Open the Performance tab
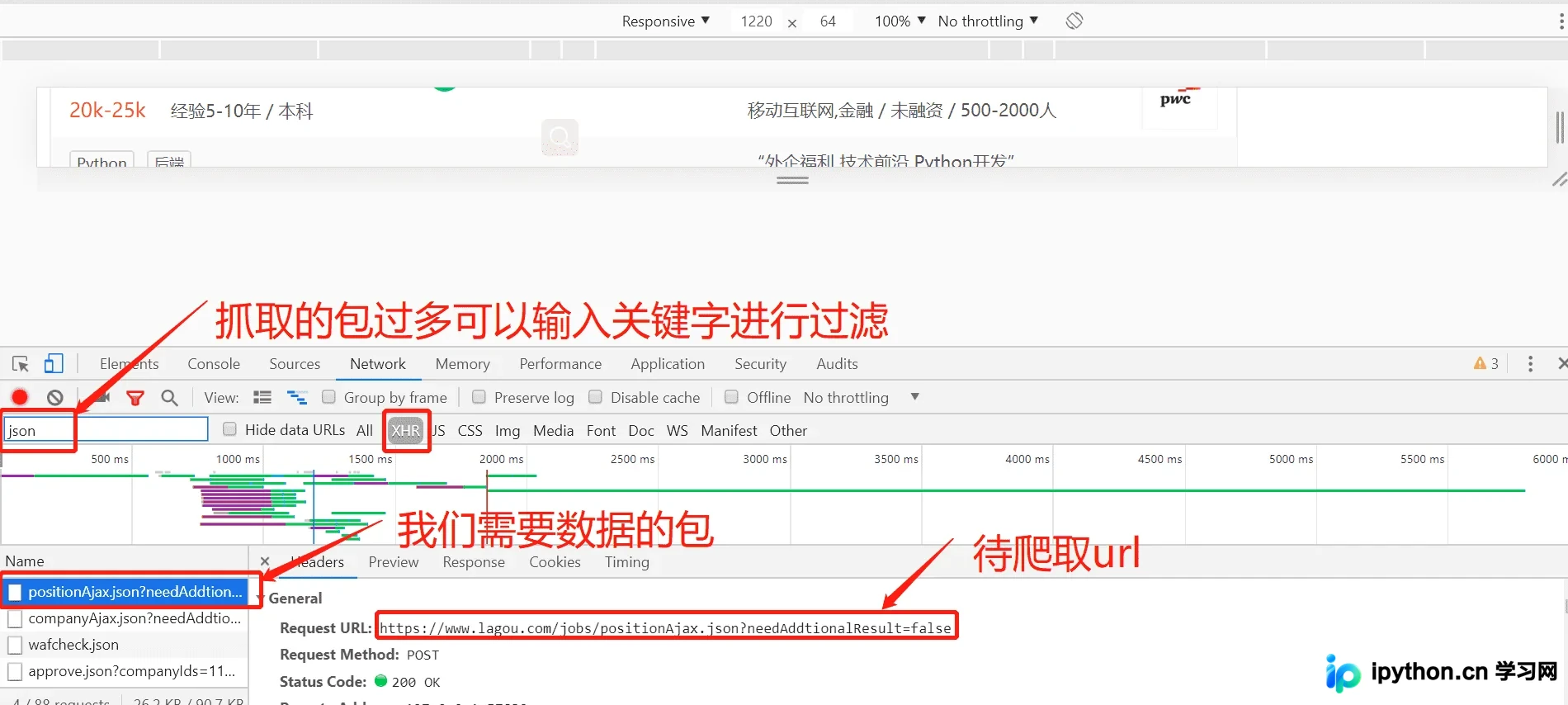Viewport: 1568px width, 705px height. pos(560,364)
